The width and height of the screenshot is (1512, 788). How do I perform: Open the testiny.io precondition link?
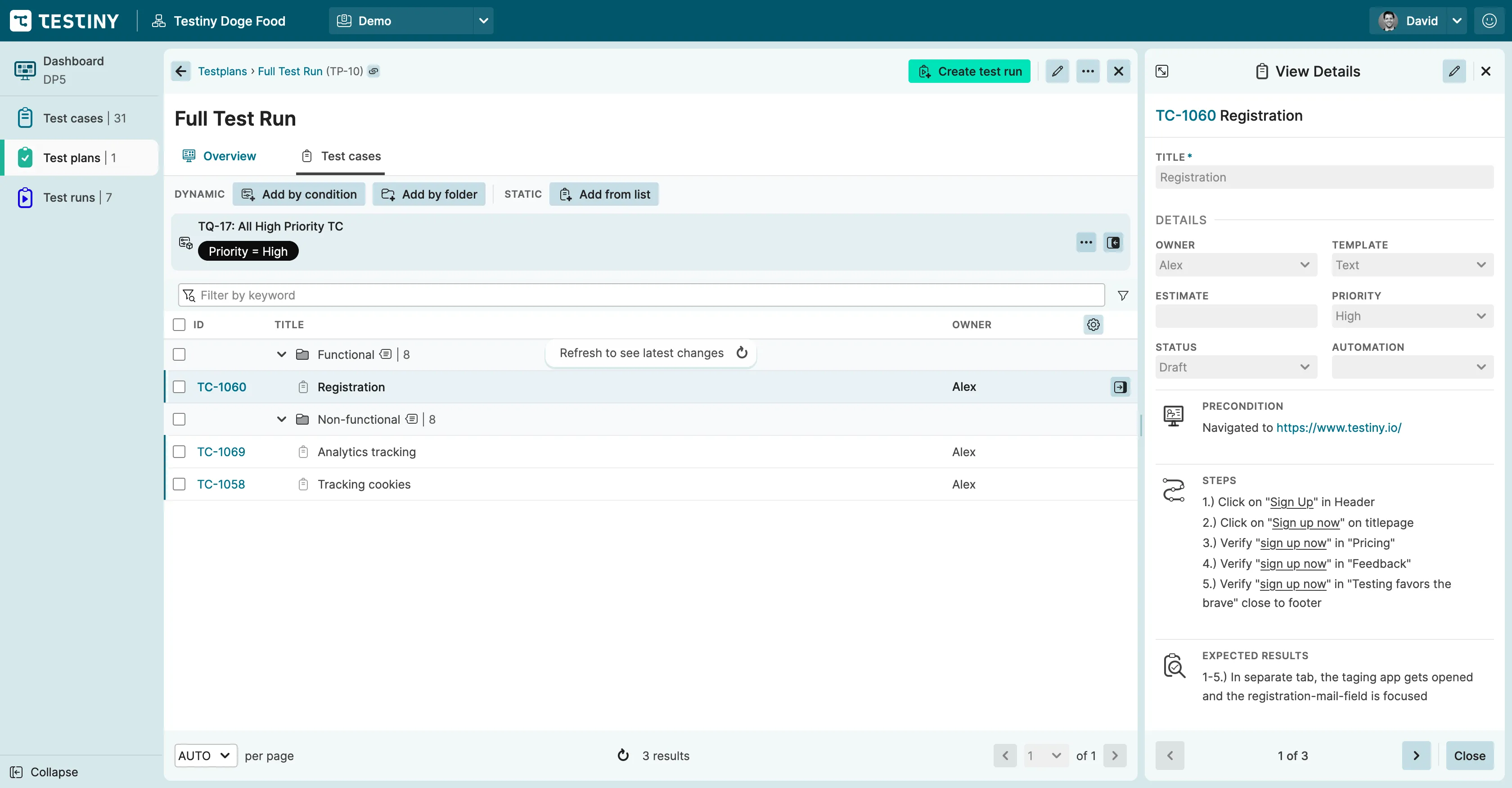[1338, 427]
